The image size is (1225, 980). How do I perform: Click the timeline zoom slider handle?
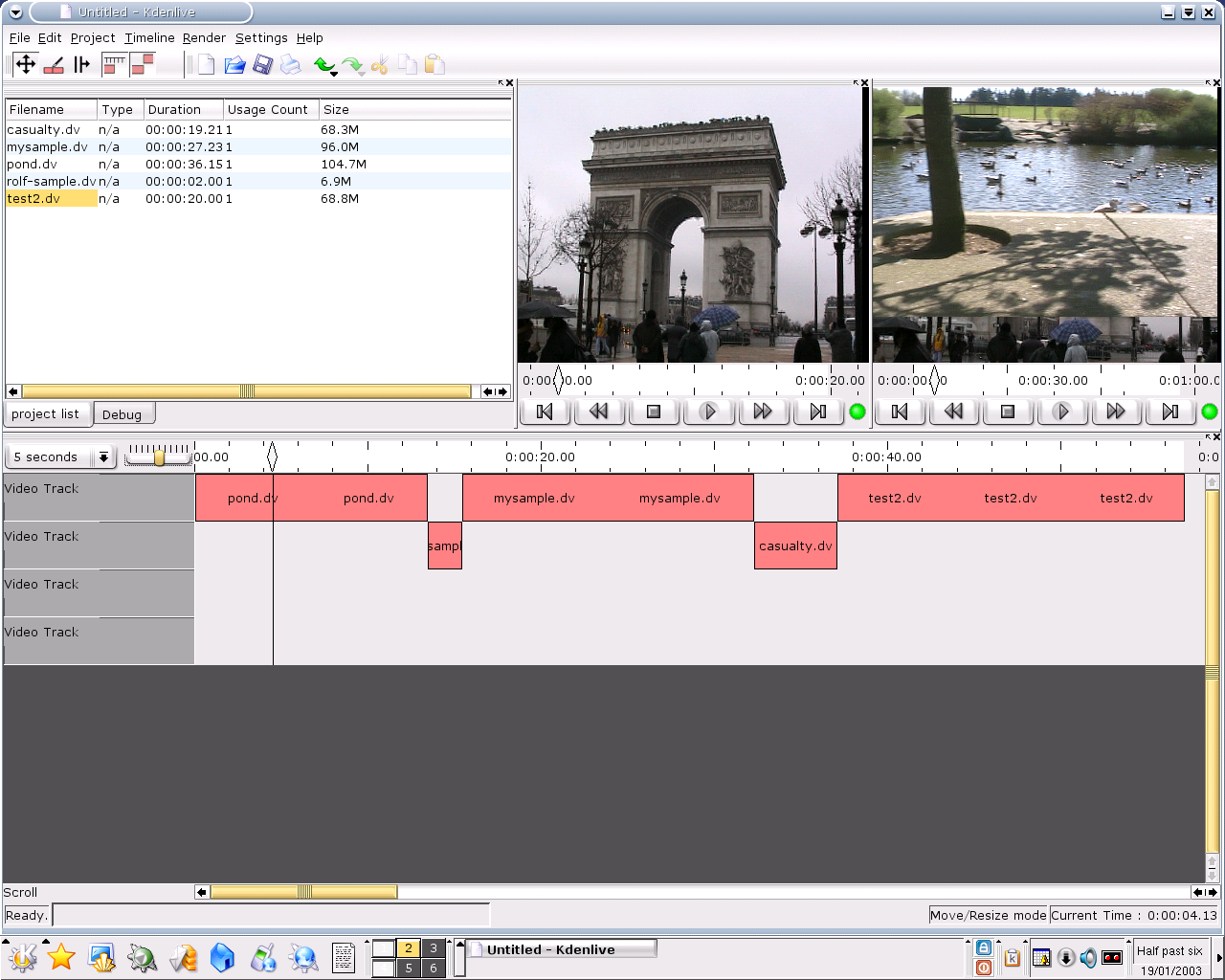(159, 457)
